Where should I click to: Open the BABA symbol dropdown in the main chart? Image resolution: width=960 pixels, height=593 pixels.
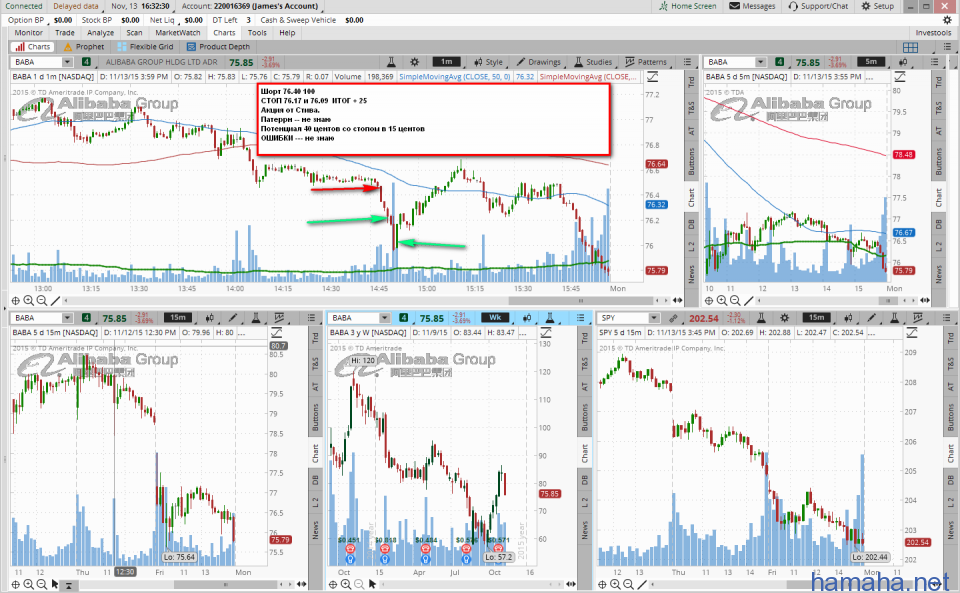(67, 62)
